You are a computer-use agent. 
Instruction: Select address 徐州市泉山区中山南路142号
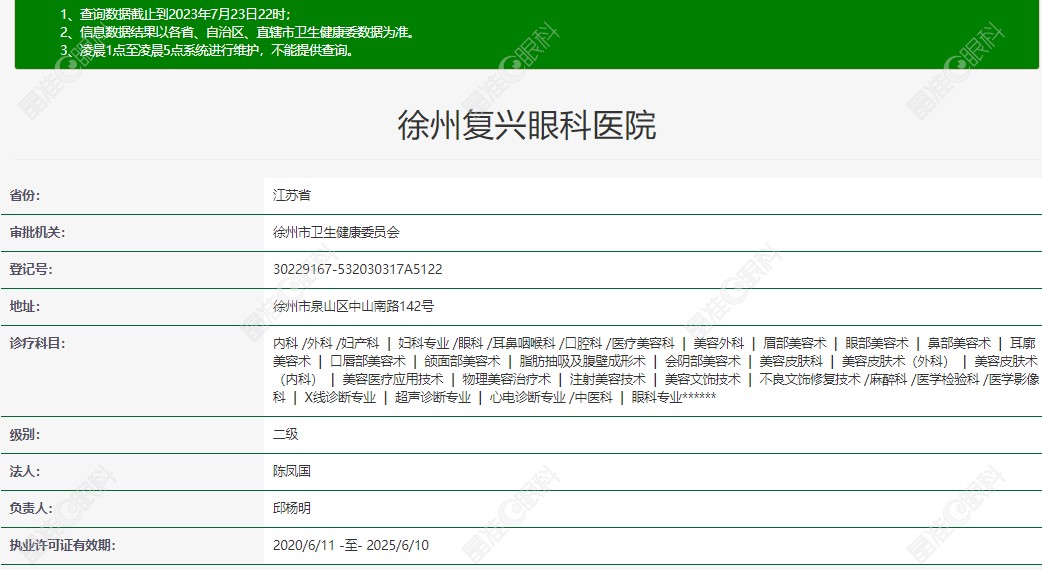click(354, 306)
